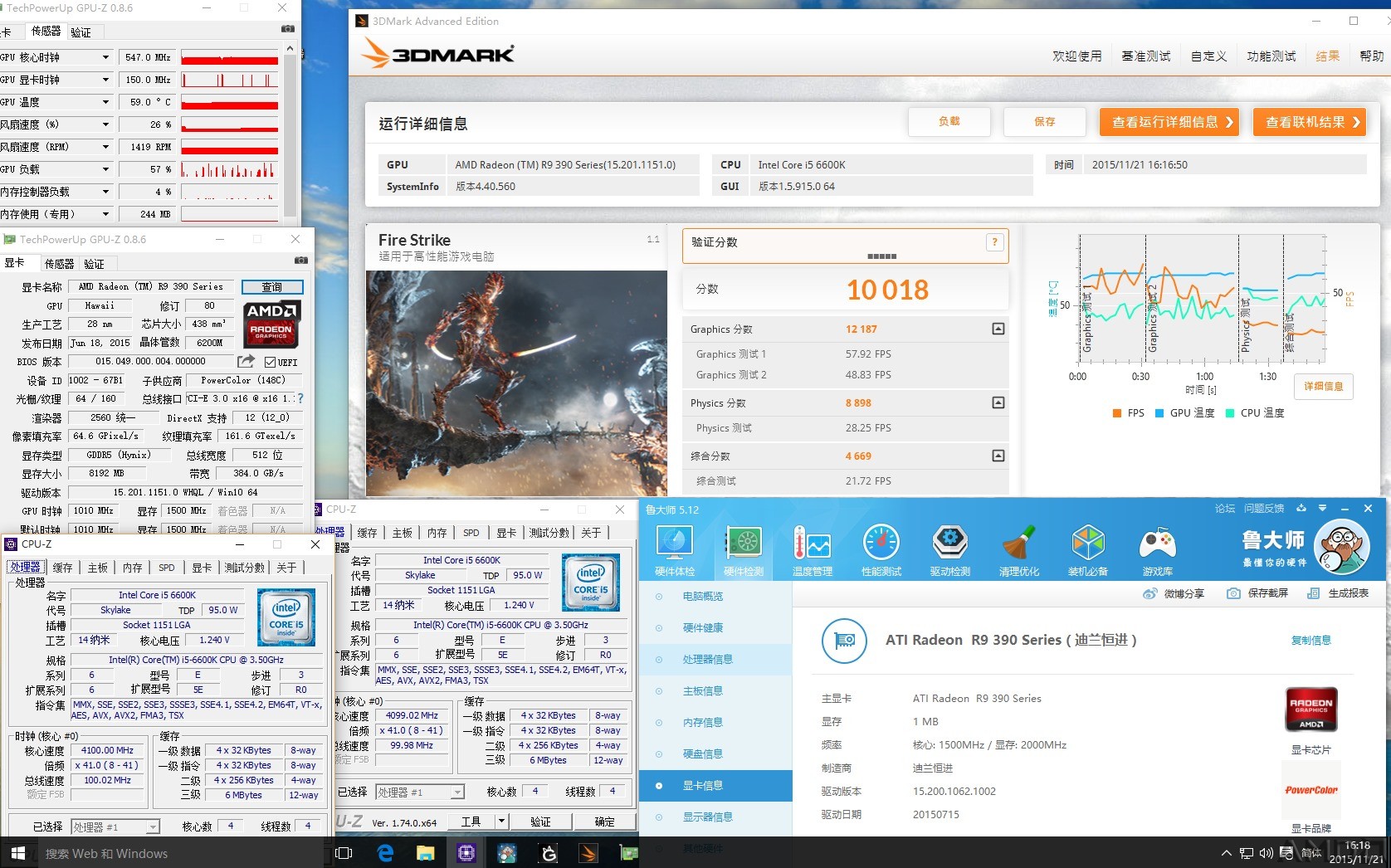The image size is (1391, 868).
Task: Click the screenshot camera icon in GPU-Z sensors window
Action: click(288, 29)
